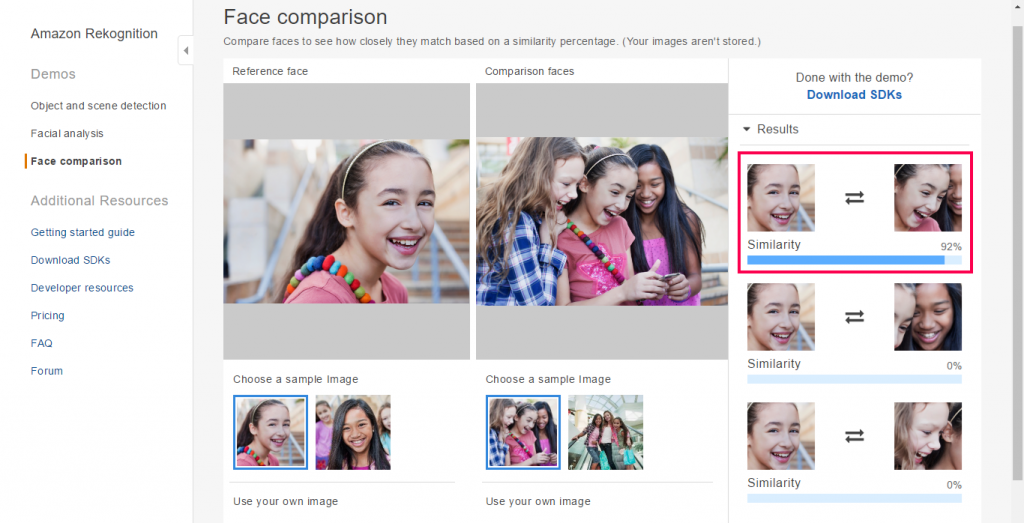This screenshot has height=523, width=1024.
Task: Open Getting started guide link
Action: click(83, 232)
